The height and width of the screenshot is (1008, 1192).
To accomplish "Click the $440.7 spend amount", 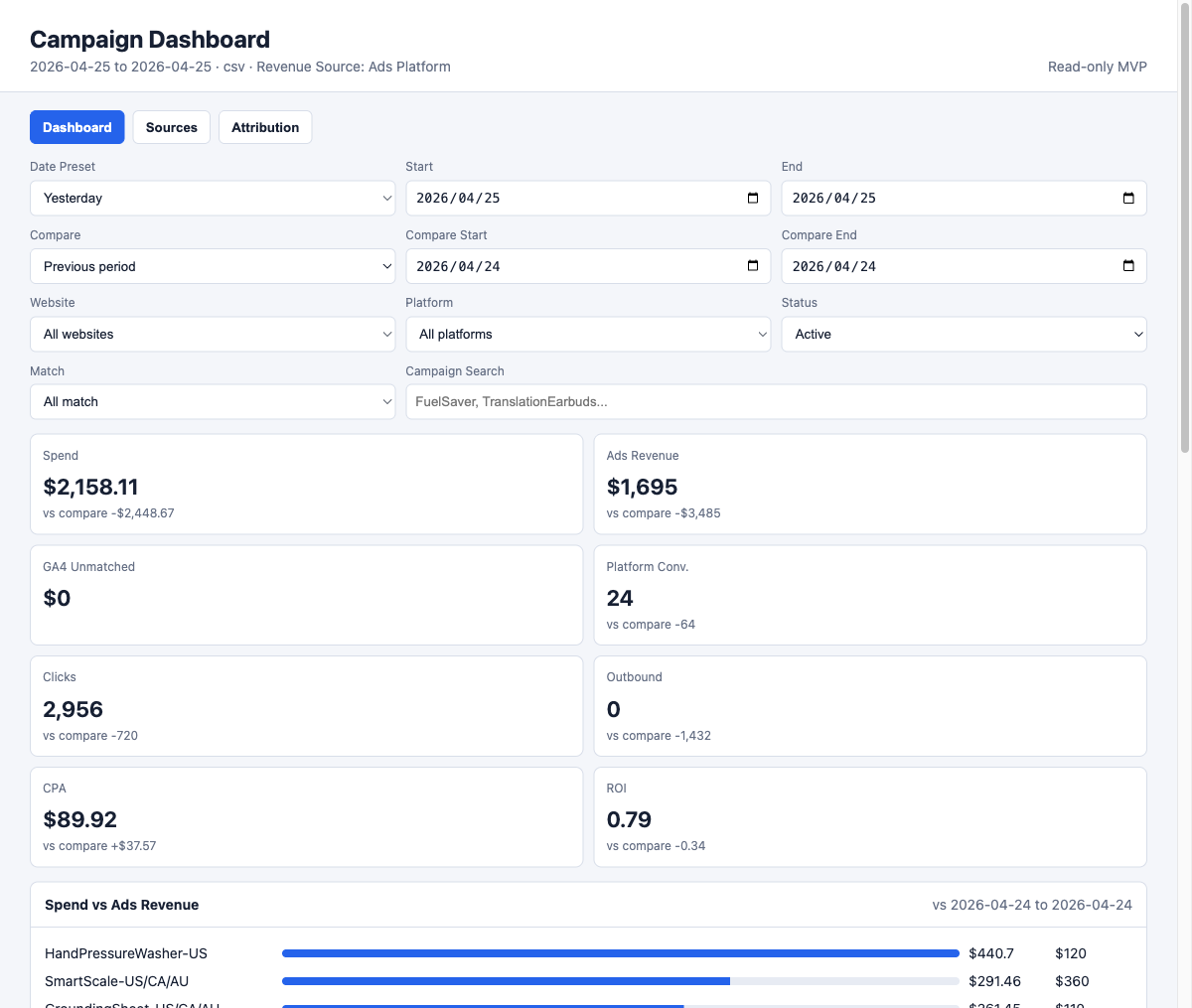I will click(991, 953).
